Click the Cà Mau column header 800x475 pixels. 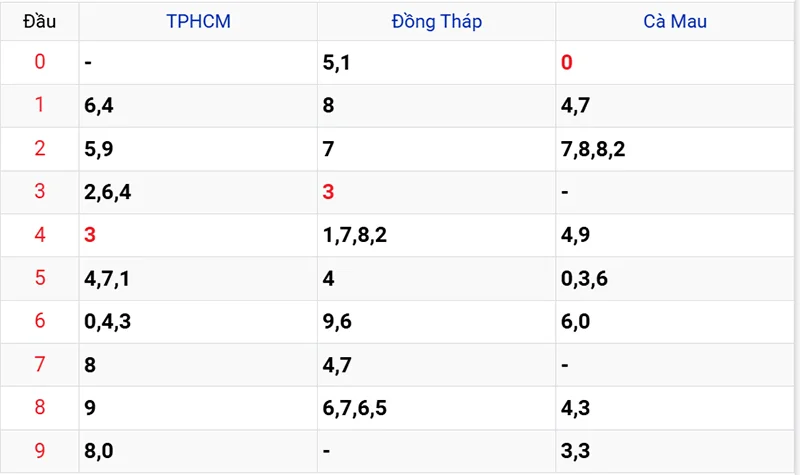tap(675, 21)
